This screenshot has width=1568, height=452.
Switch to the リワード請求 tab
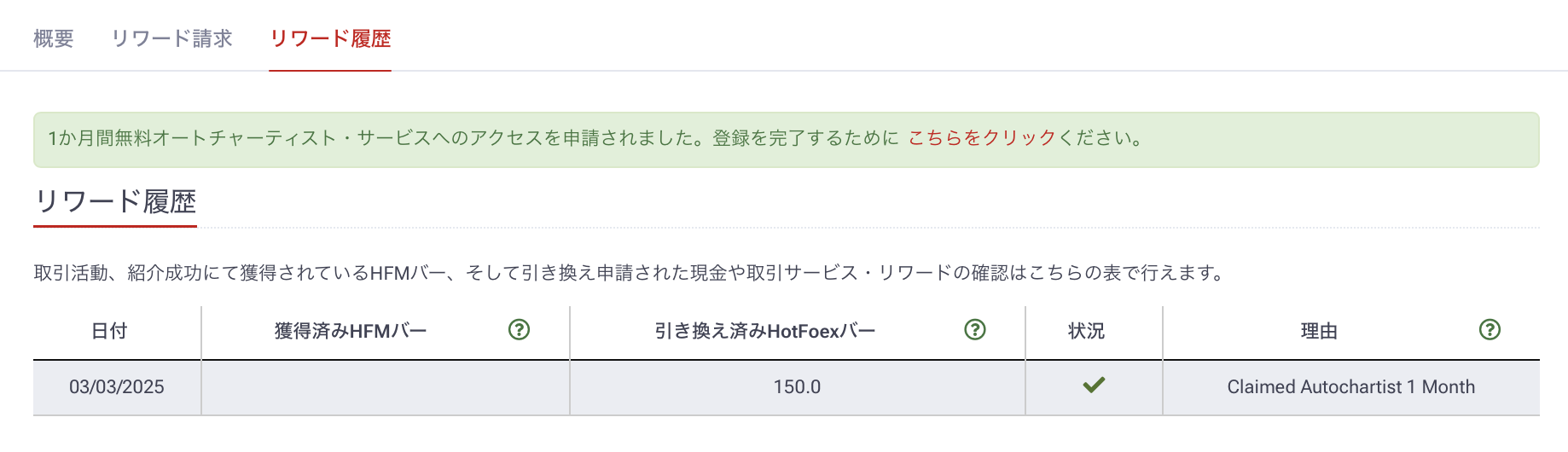171,38
